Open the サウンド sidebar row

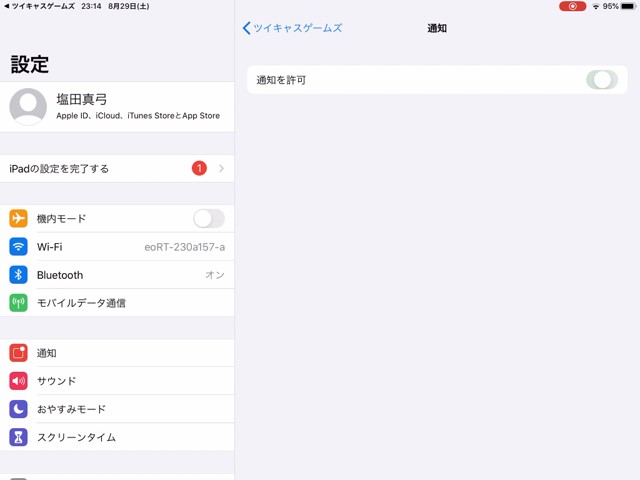(x=117, y=381)
